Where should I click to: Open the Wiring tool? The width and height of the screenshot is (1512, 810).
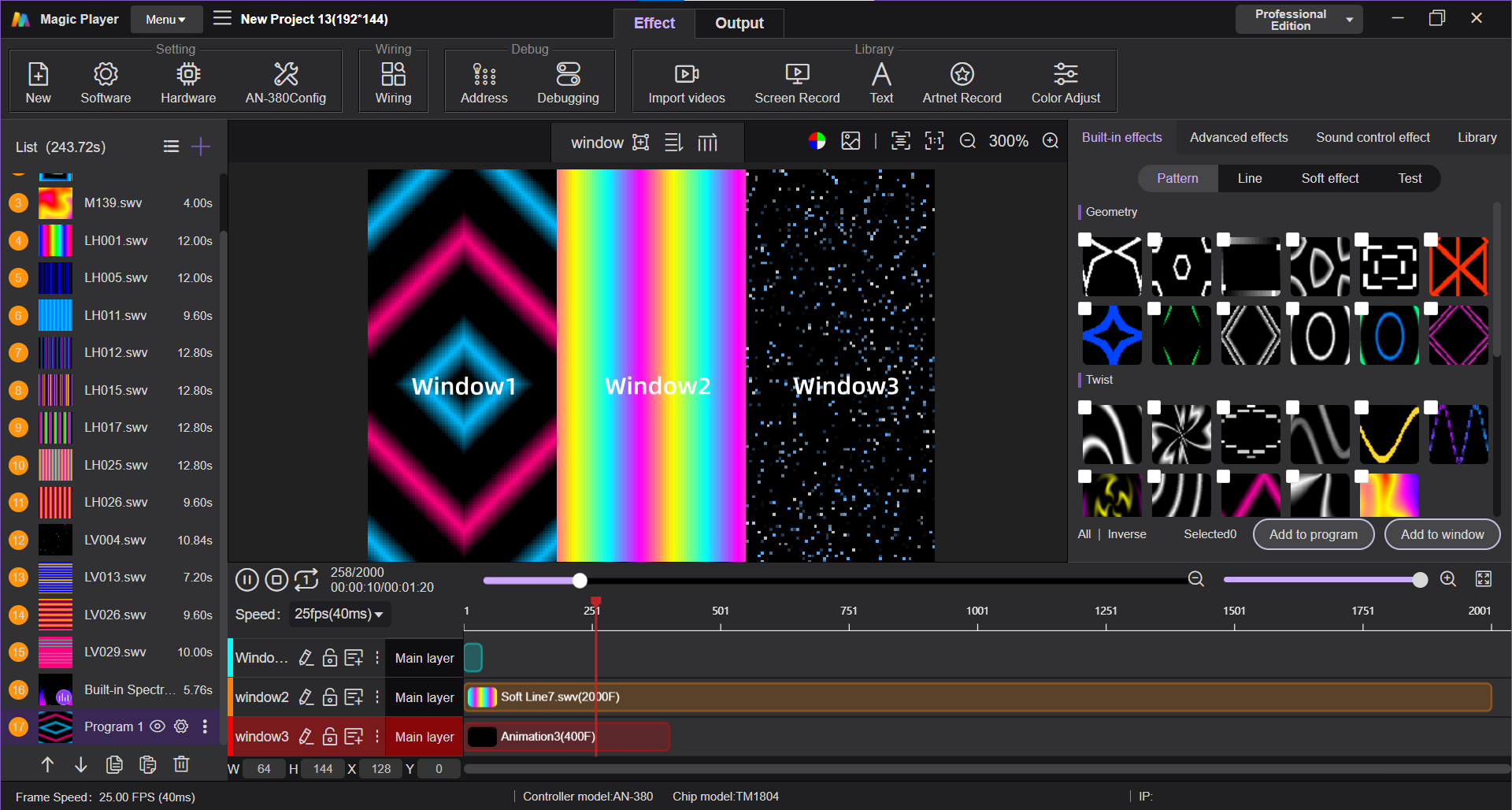[393, 82]
